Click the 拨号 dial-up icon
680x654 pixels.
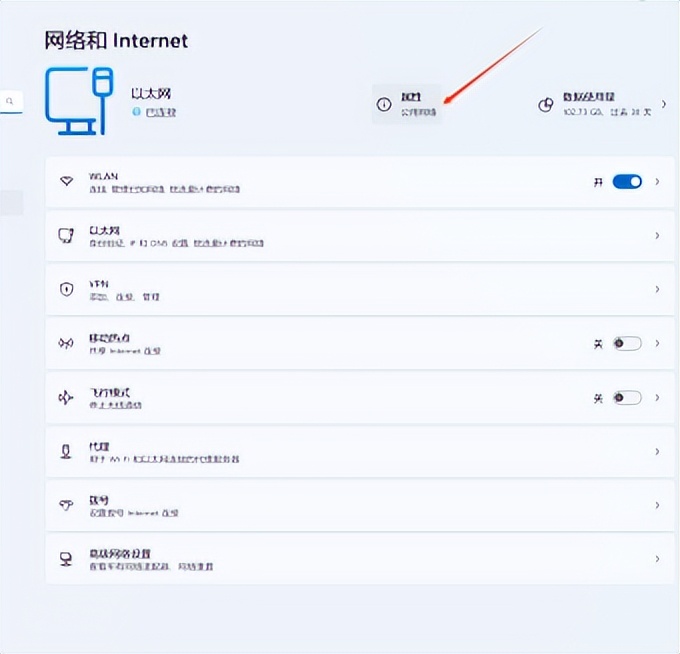click(x=67, y=505)
